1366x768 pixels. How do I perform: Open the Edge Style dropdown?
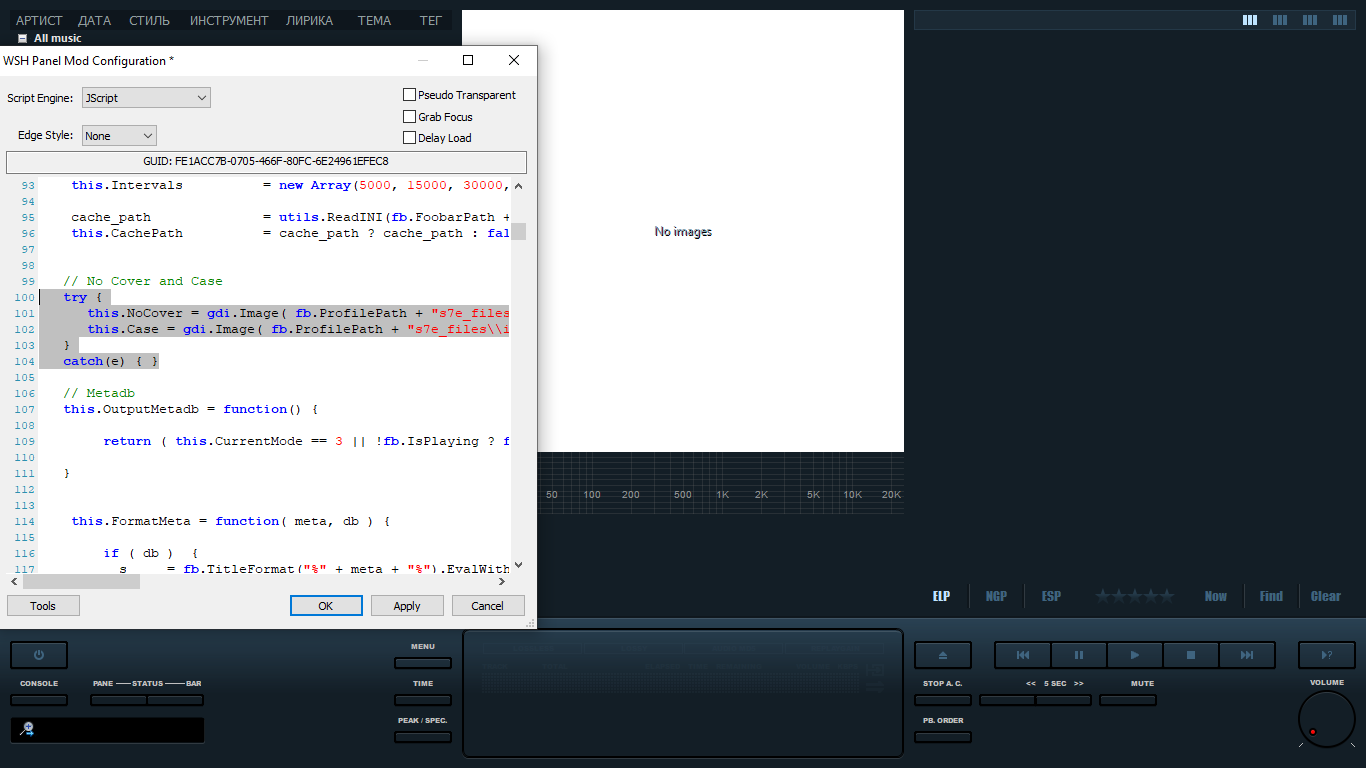pos(119,135)
